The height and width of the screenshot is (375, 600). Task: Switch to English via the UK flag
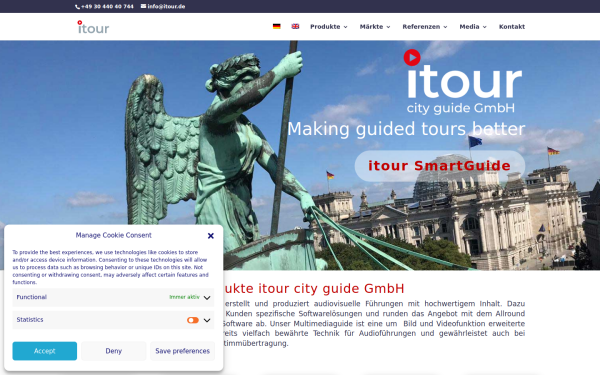click(295, 26)
